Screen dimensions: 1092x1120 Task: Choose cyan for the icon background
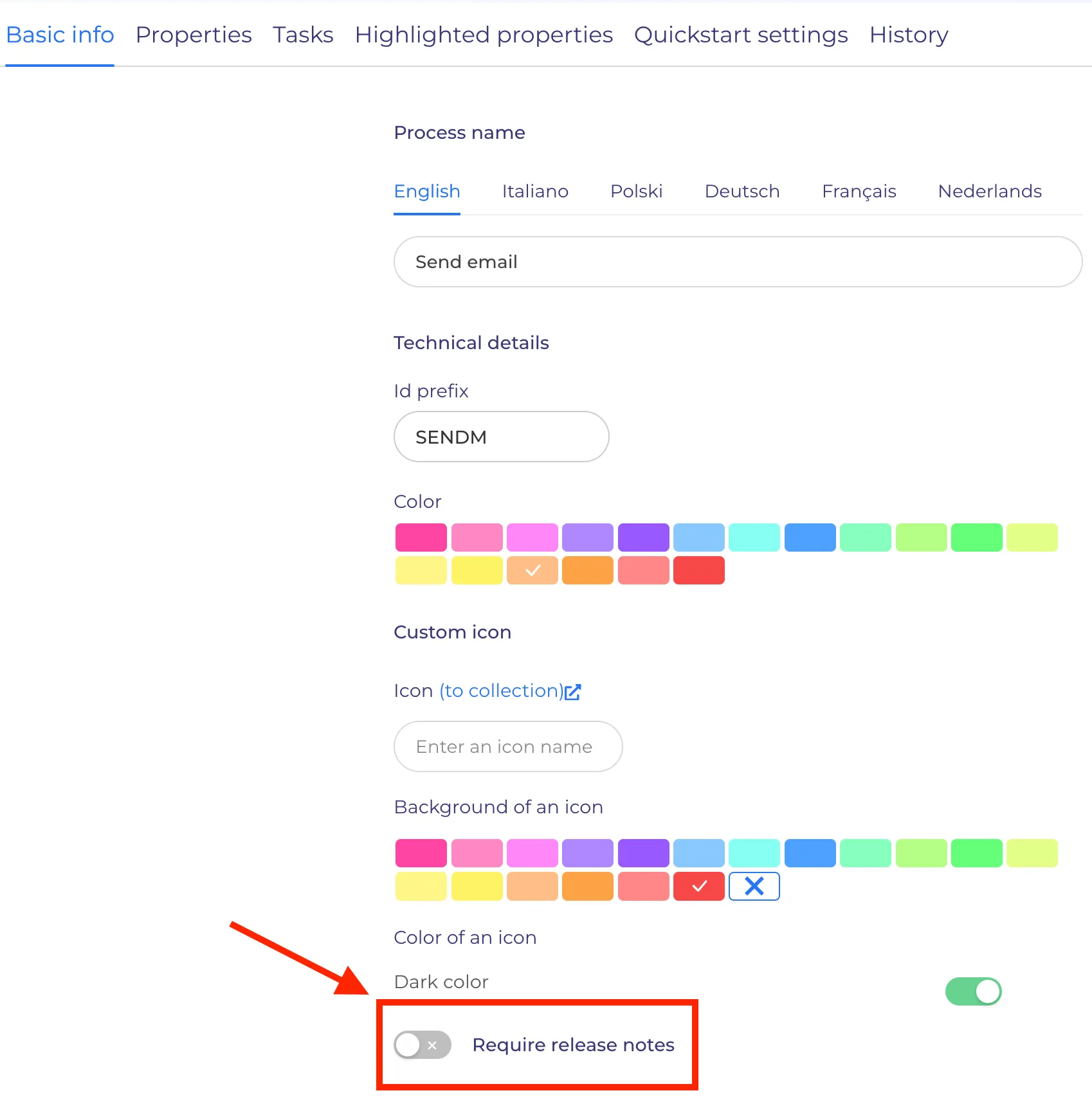point(754,853)
